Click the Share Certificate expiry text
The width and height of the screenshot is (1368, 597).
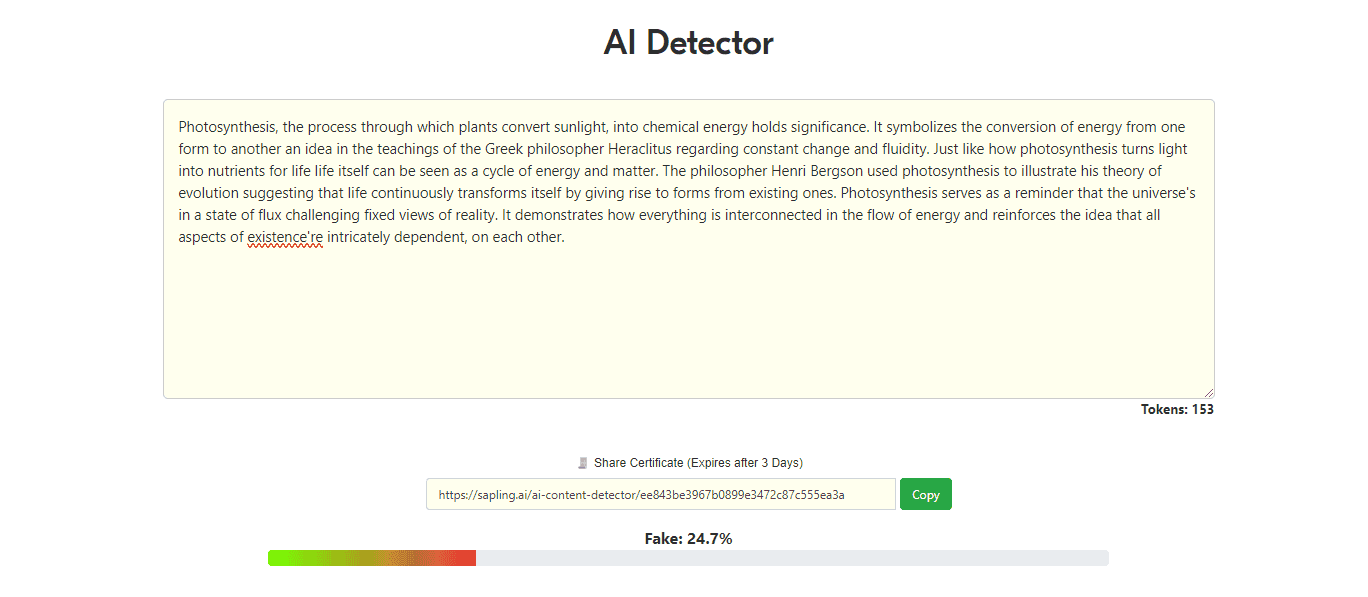698,463
